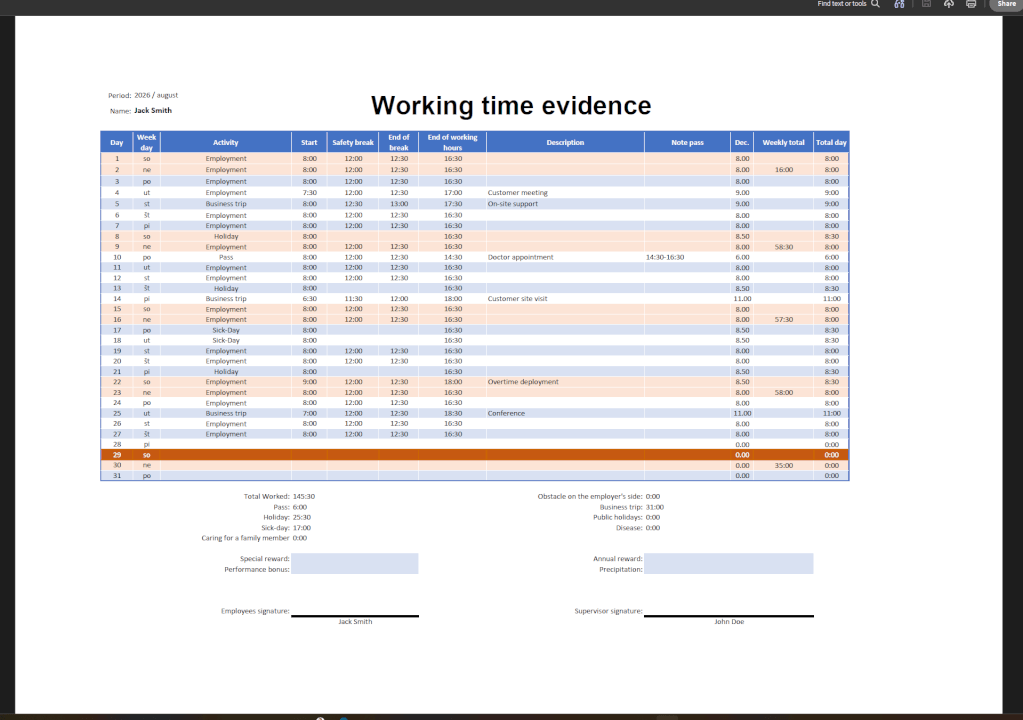The image size is (1023, 720).
Task: Click the weekly total '58:00' cell
Action: 784,393
